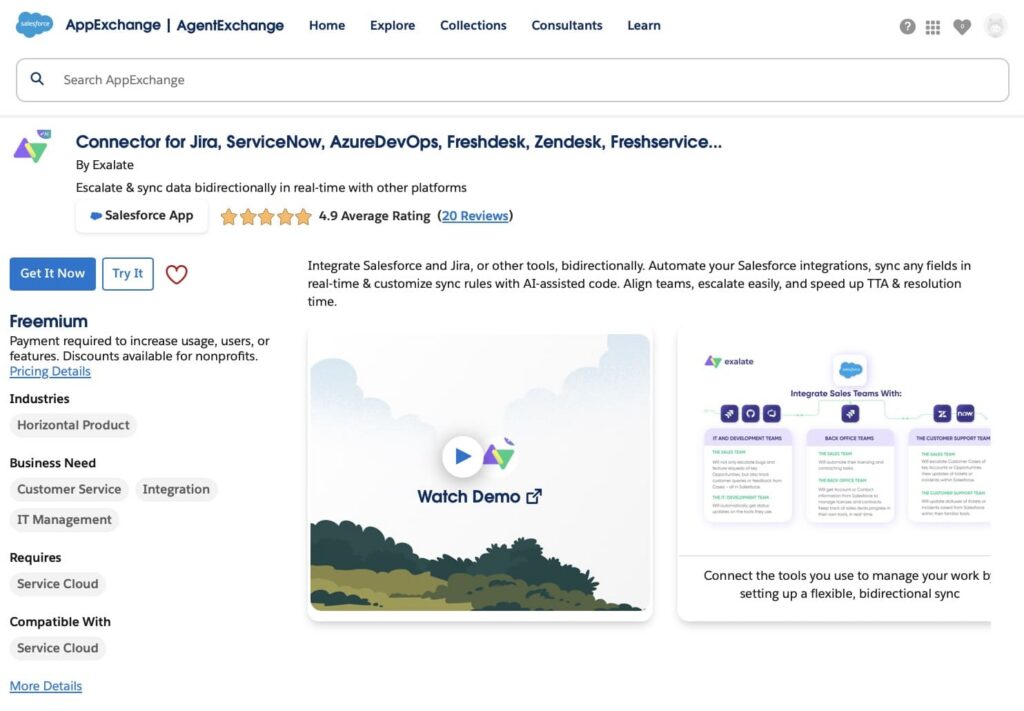
Task: Open the user profile avatar
Action: pos(994,27)
